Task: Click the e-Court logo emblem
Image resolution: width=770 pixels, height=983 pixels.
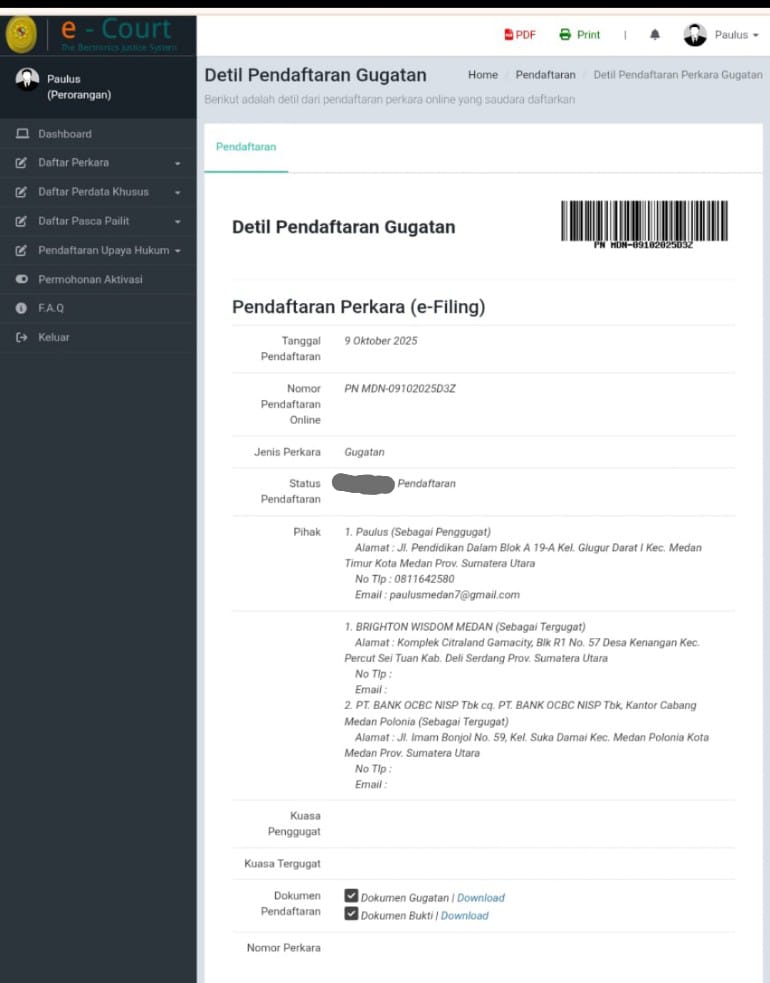Action: [x=21, y=35]
